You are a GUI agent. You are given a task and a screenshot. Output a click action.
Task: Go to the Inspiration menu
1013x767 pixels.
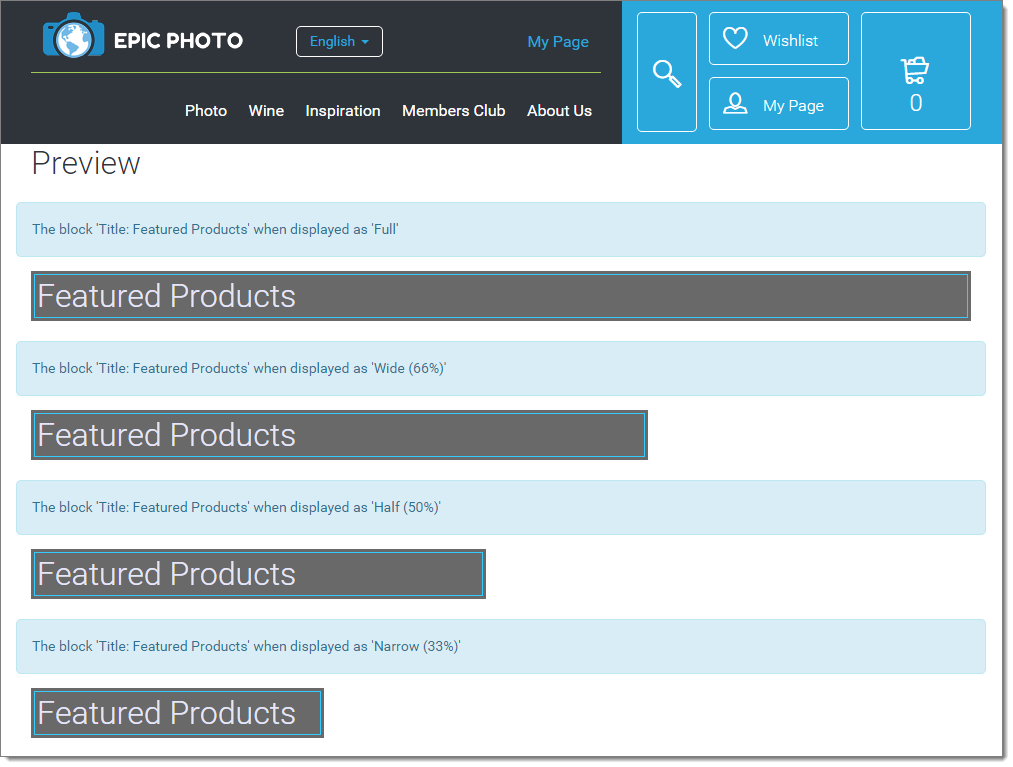pyautogui.click(x=343, y=111)
